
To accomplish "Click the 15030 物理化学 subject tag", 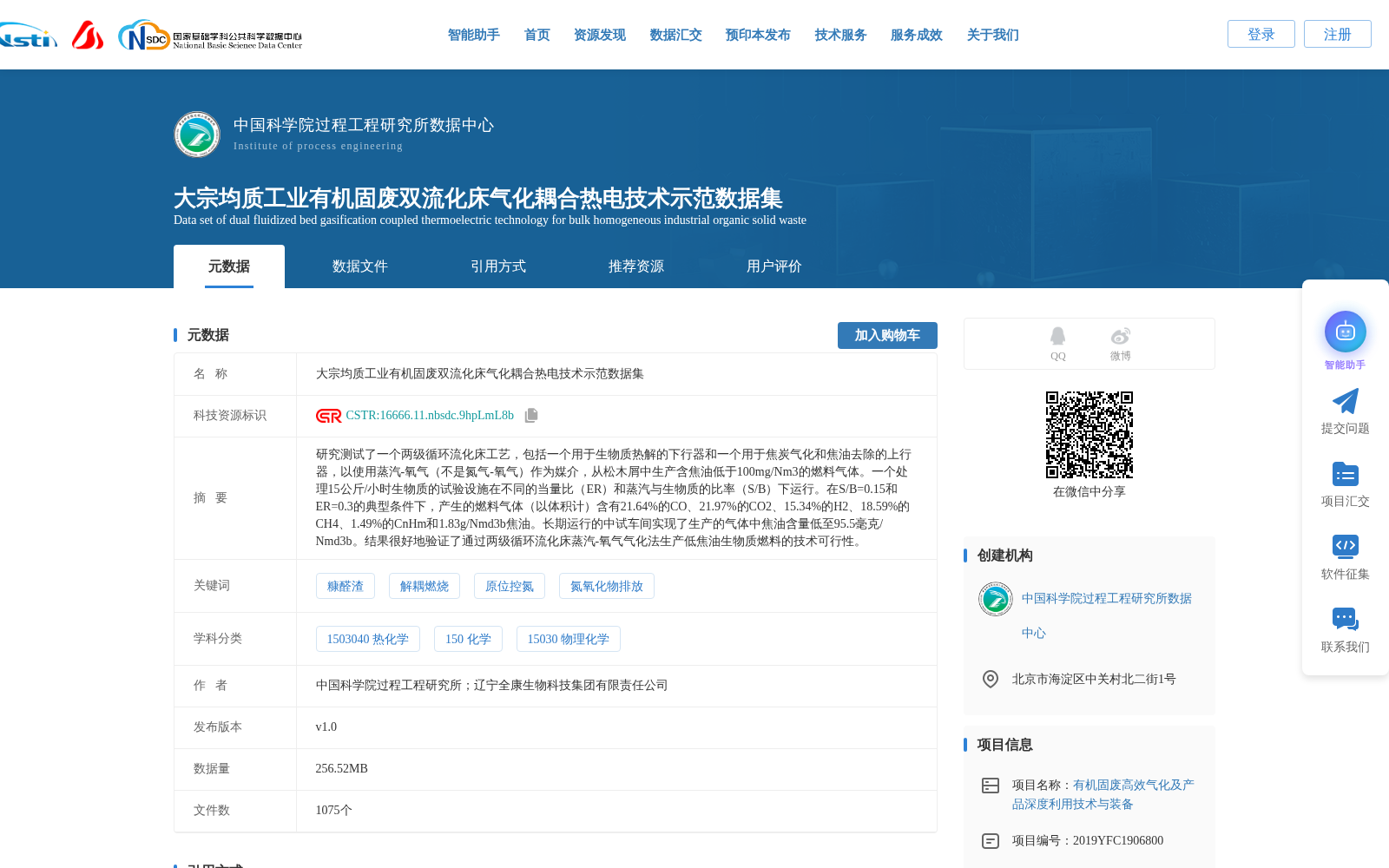I will 569,639.
